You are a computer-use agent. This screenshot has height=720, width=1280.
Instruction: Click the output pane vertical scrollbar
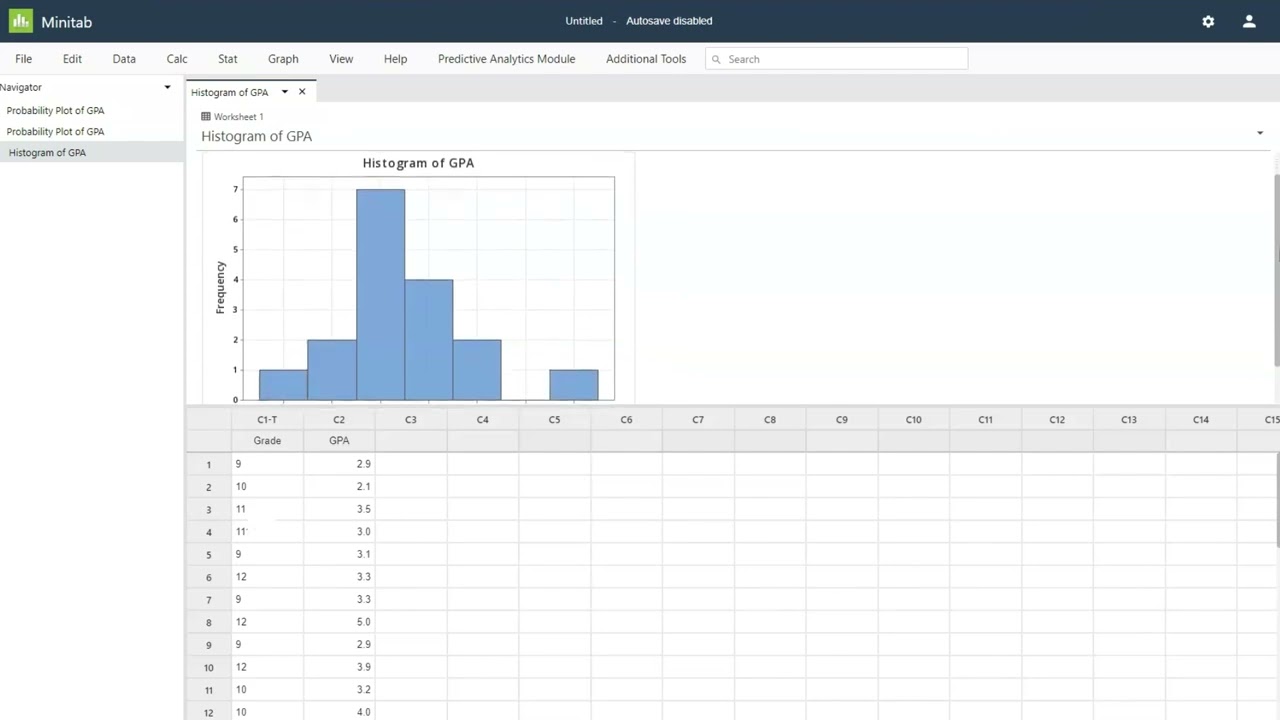[x=1277, y=269]
